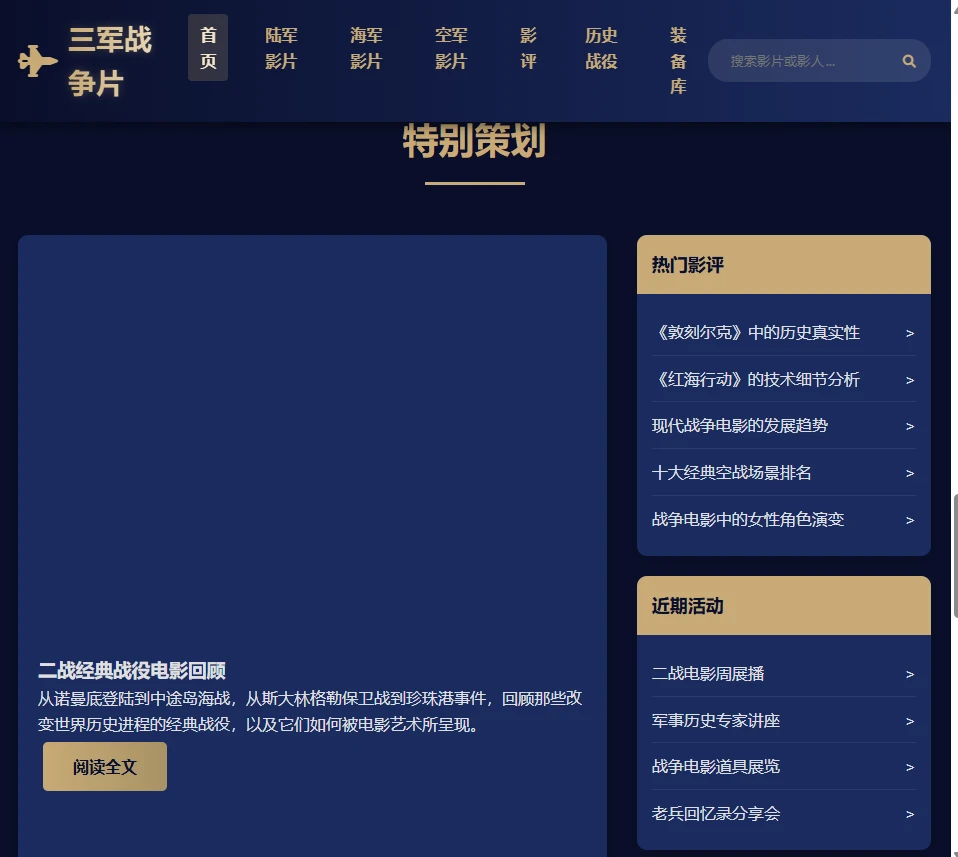This screenshot has height=857, width=958.
Task: Click arrow next to 战争电影道具展览
Action: 909,767
